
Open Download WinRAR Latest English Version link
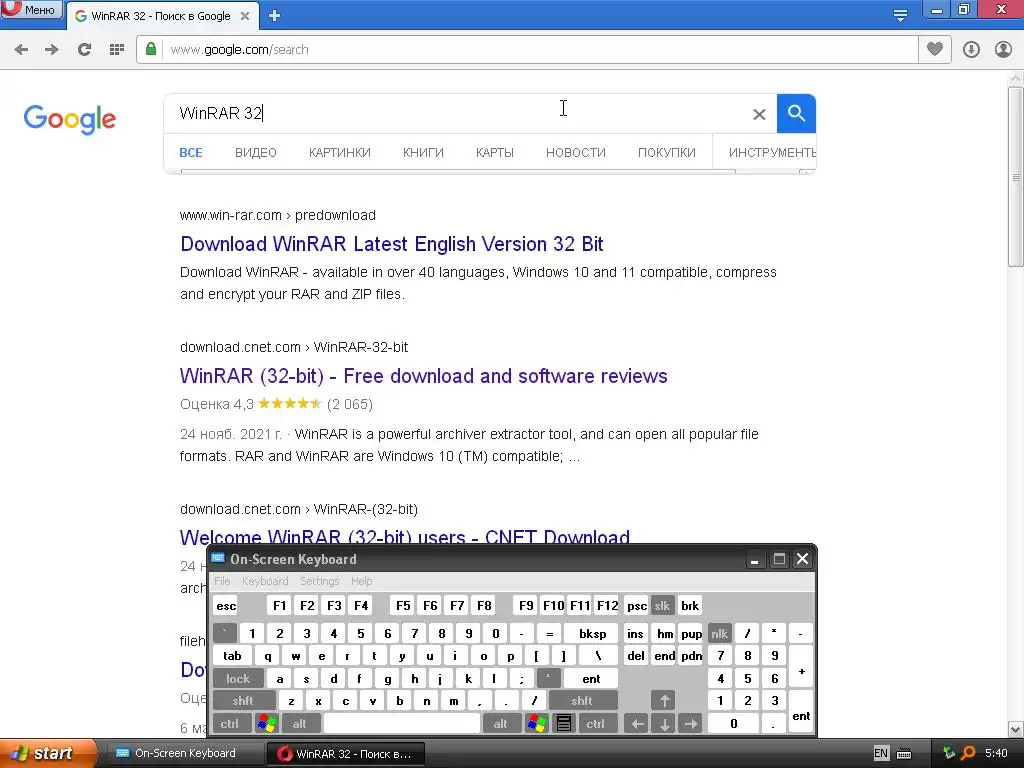point(392,244)
